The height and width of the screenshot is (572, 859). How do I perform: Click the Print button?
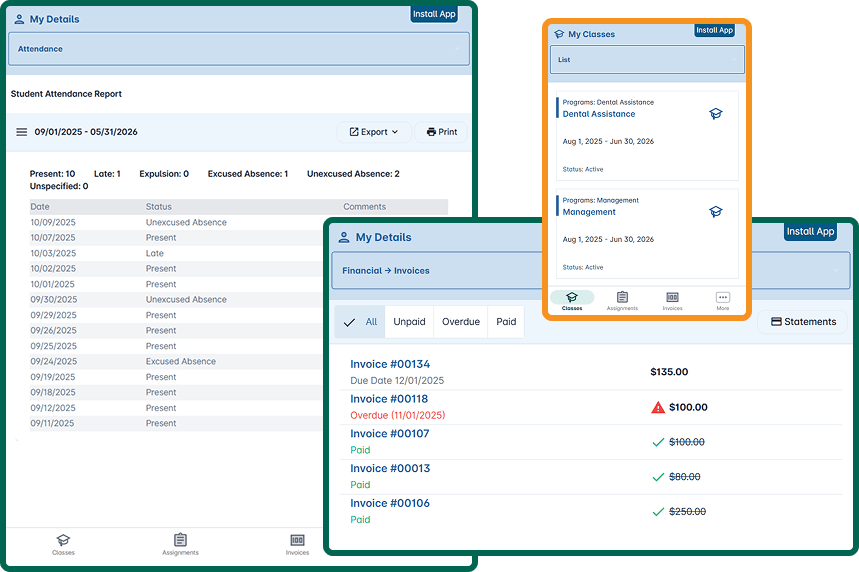(441, 132)
